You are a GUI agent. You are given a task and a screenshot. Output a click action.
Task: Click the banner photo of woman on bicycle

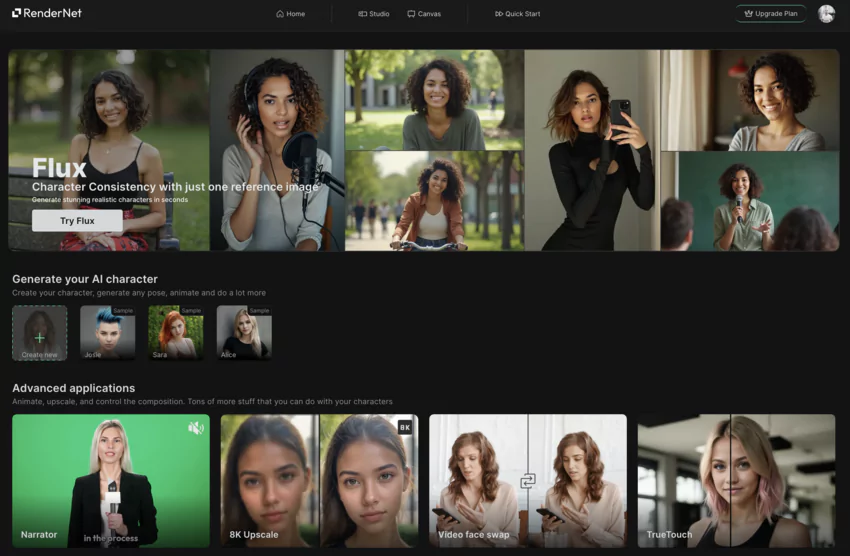point(434,201)
